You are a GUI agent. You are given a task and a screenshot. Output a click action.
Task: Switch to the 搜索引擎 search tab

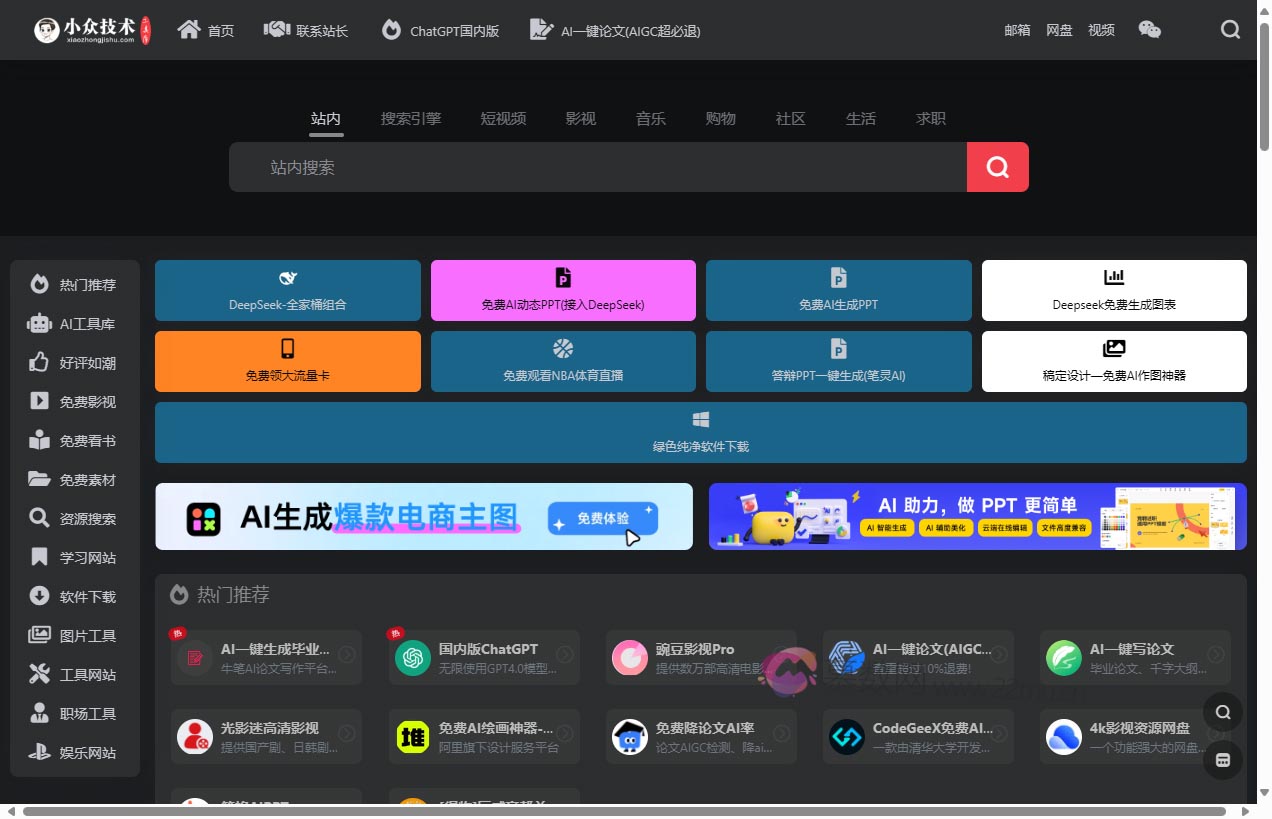coord(411,118)
